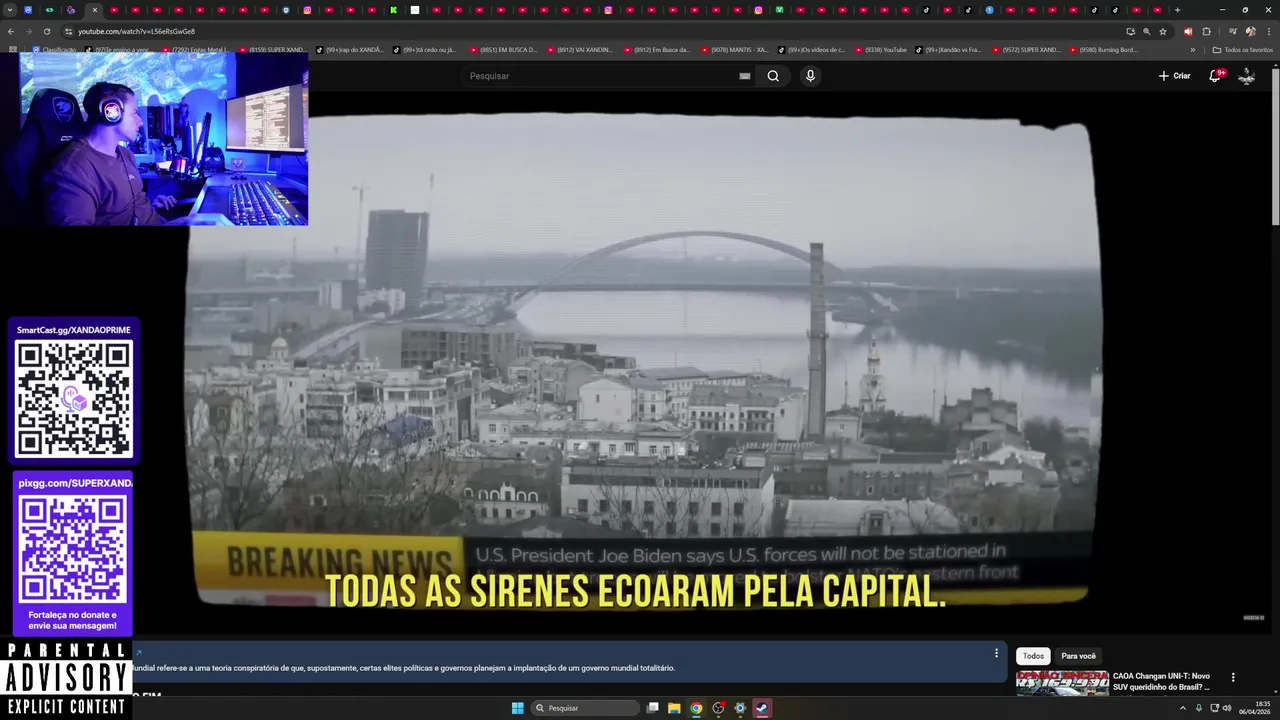
Task: Open Chrome profile avatar
Action: point(1250,31)
